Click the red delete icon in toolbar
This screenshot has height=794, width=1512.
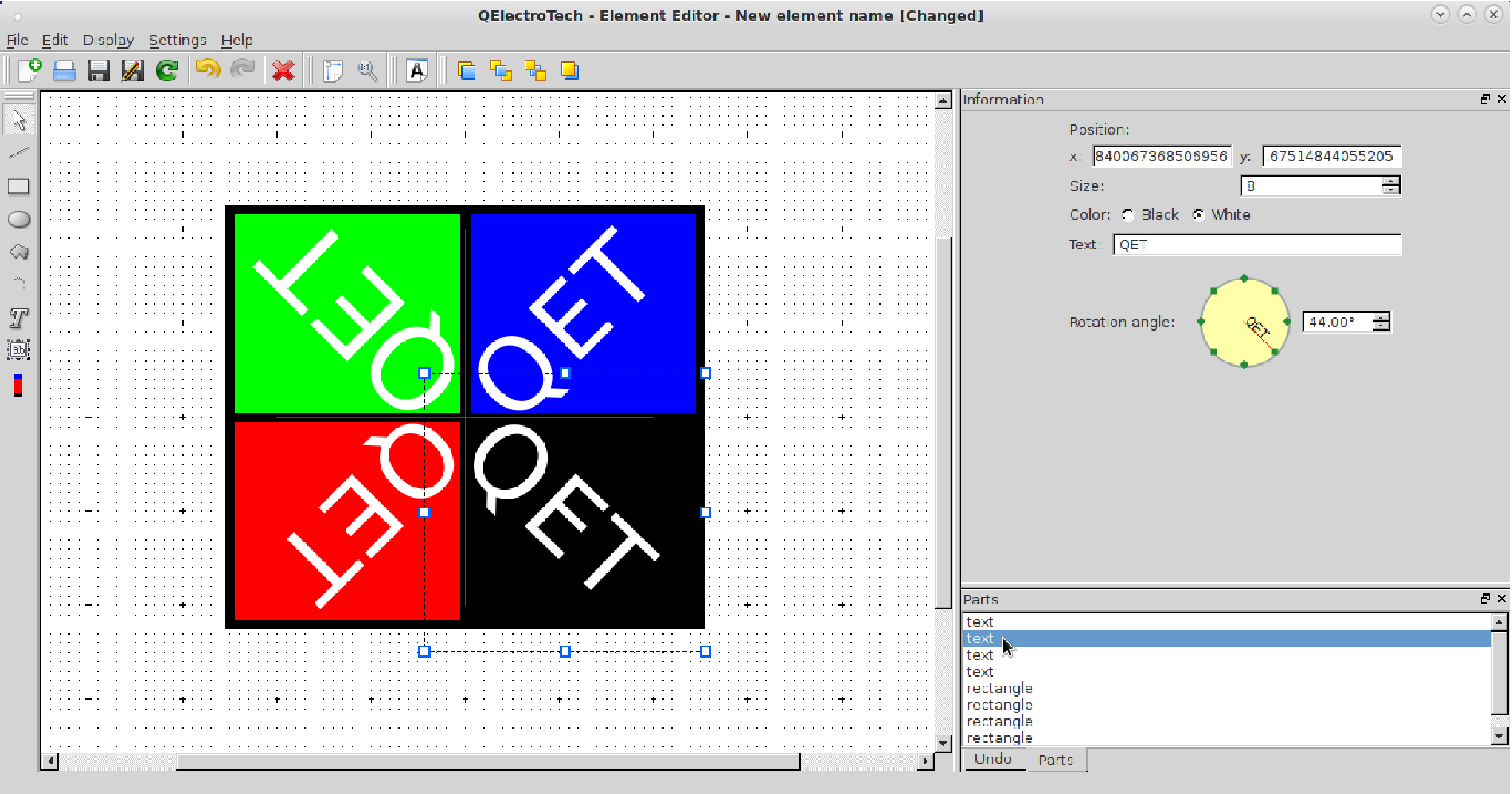coord(283,71)
